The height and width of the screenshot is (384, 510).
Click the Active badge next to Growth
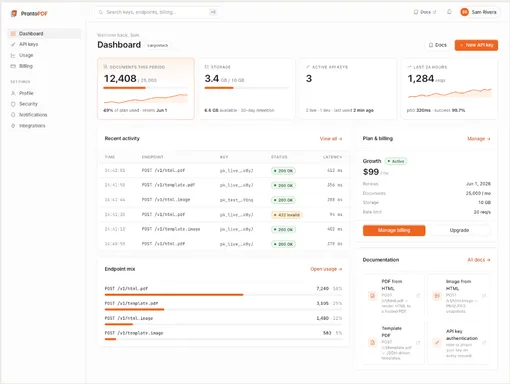coord(396,161)
